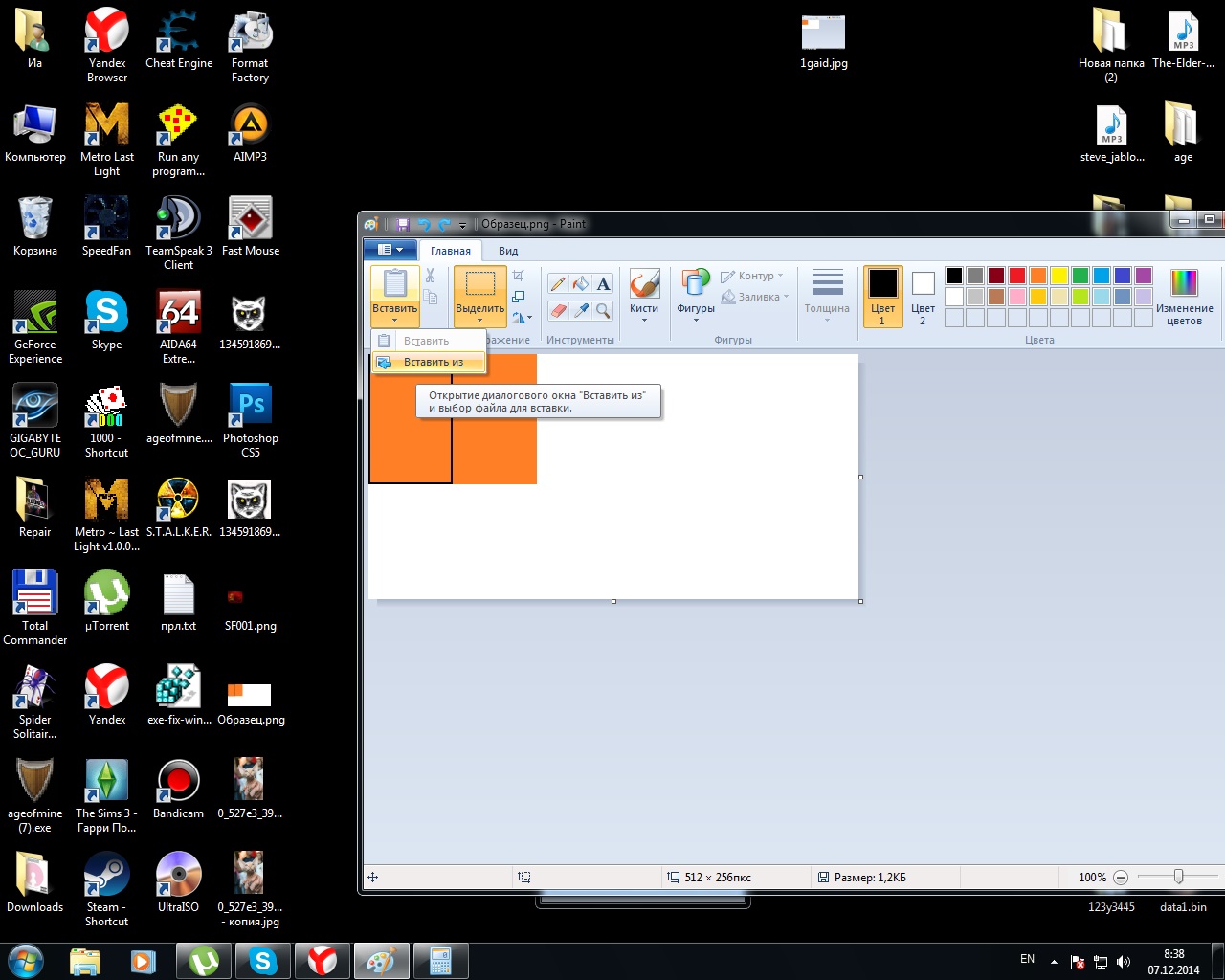Open Yandex browser from the taskbar

[x=322, y=960]
